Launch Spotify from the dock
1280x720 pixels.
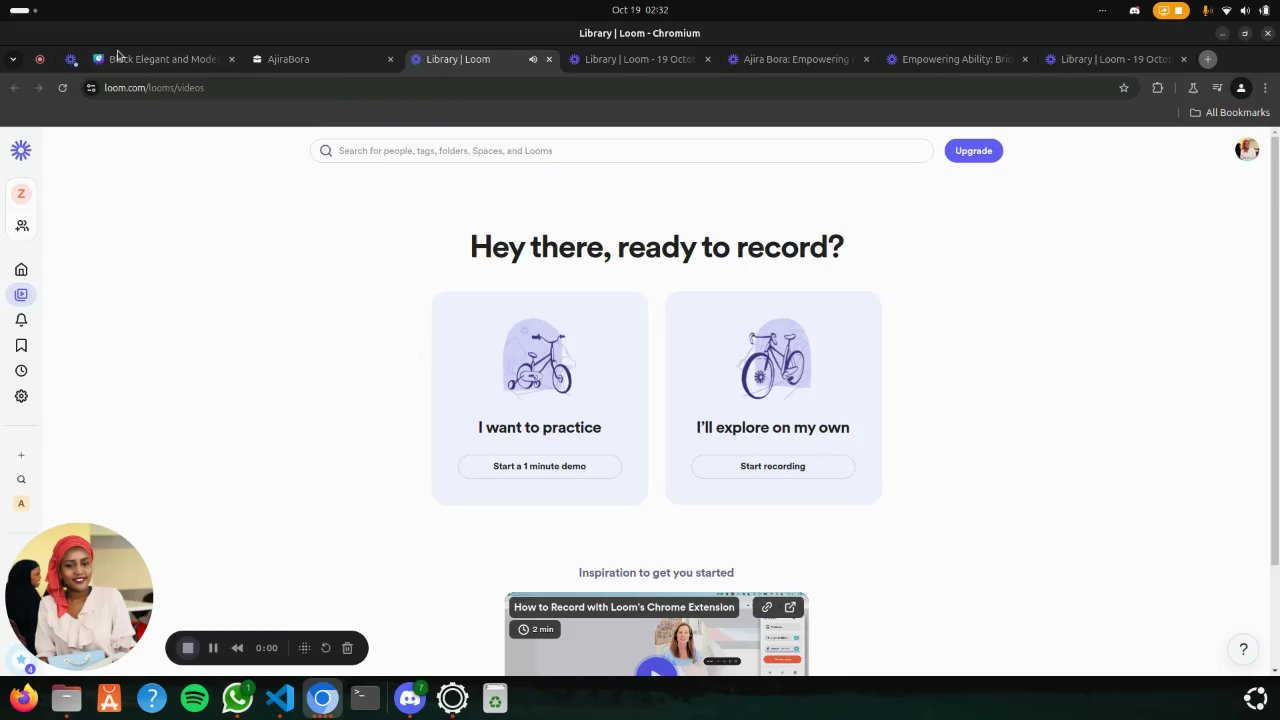[194, 698]
